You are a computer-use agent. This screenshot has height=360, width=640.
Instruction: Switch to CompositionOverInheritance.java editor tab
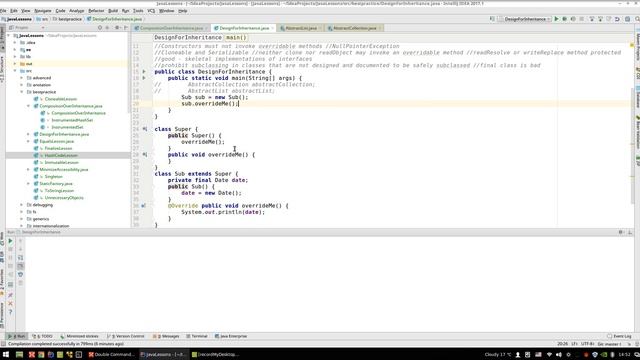point(171,28)
